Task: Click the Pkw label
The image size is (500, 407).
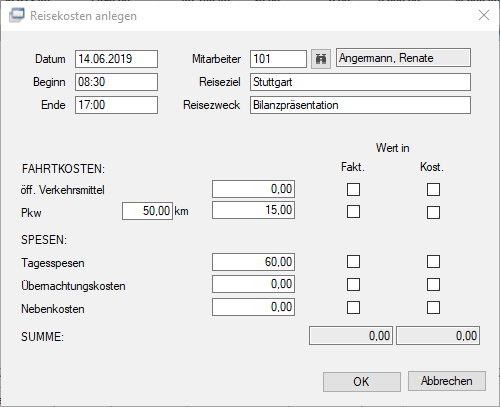Action: [31, 213]
